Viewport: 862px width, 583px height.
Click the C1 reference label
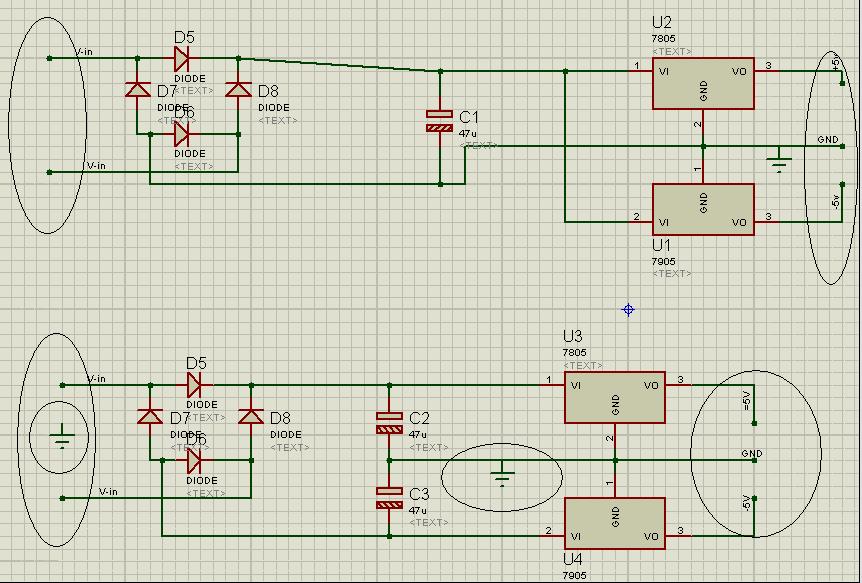click(469, 117)
